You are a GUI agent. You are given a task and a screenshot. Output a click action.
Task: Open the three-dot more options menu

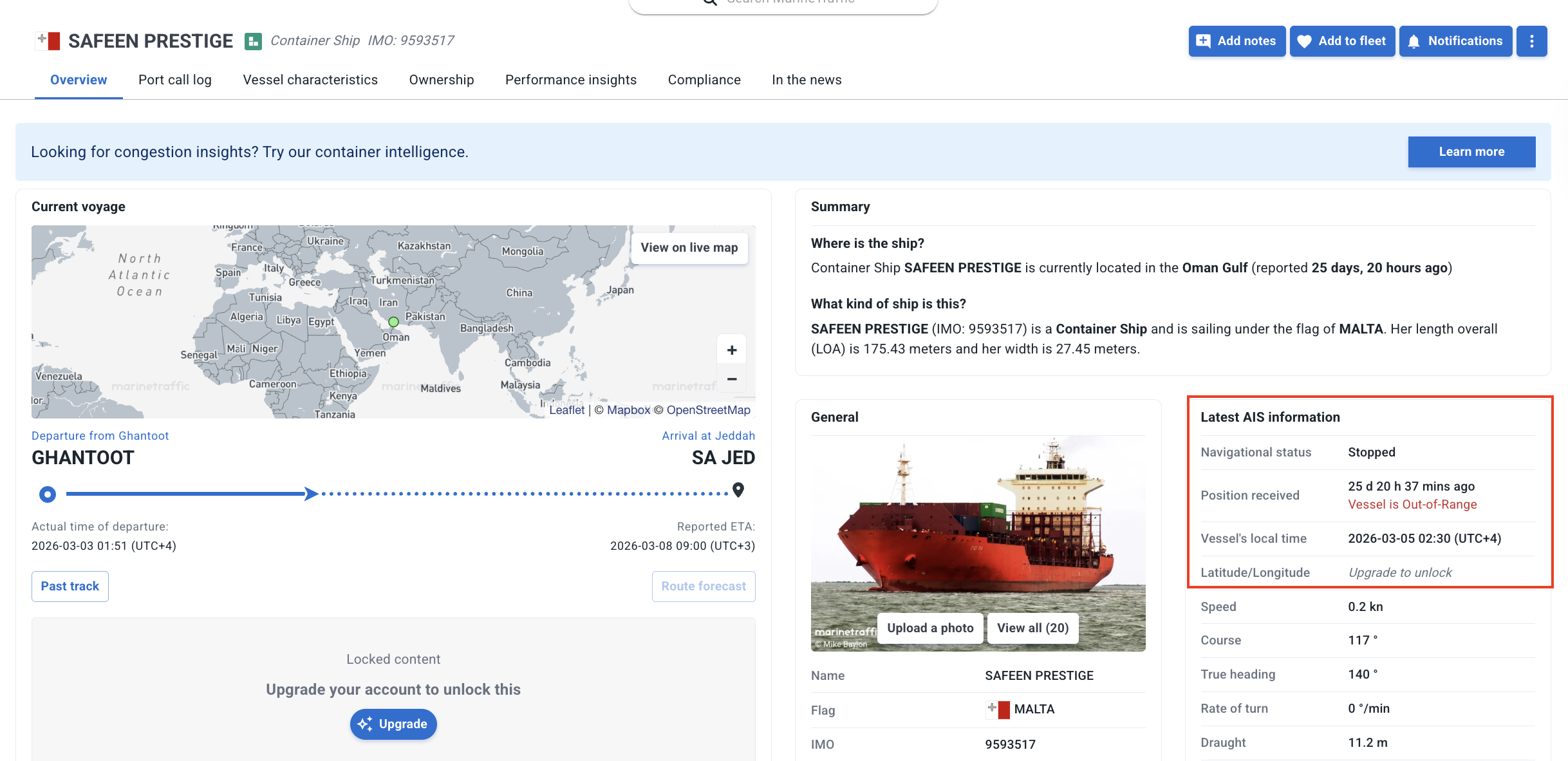point(1531,41)
